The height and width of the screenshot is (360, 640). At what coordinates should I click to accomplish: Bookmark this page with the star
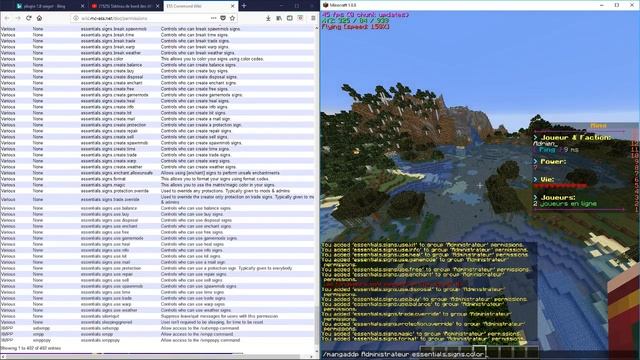point(232,18)
